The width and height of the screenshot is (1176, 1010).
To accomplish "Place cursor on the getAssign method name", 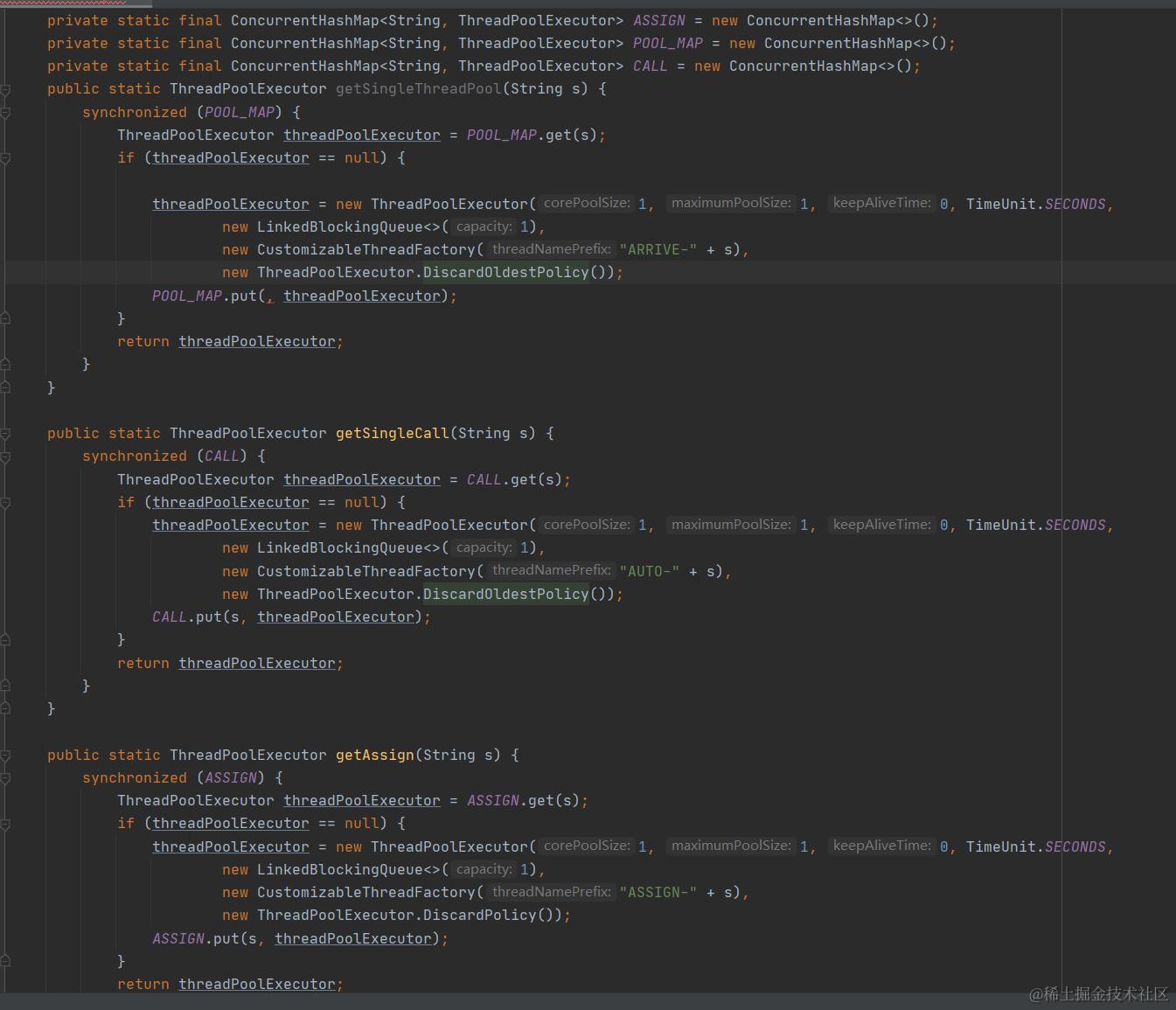I will pos(375,756).
